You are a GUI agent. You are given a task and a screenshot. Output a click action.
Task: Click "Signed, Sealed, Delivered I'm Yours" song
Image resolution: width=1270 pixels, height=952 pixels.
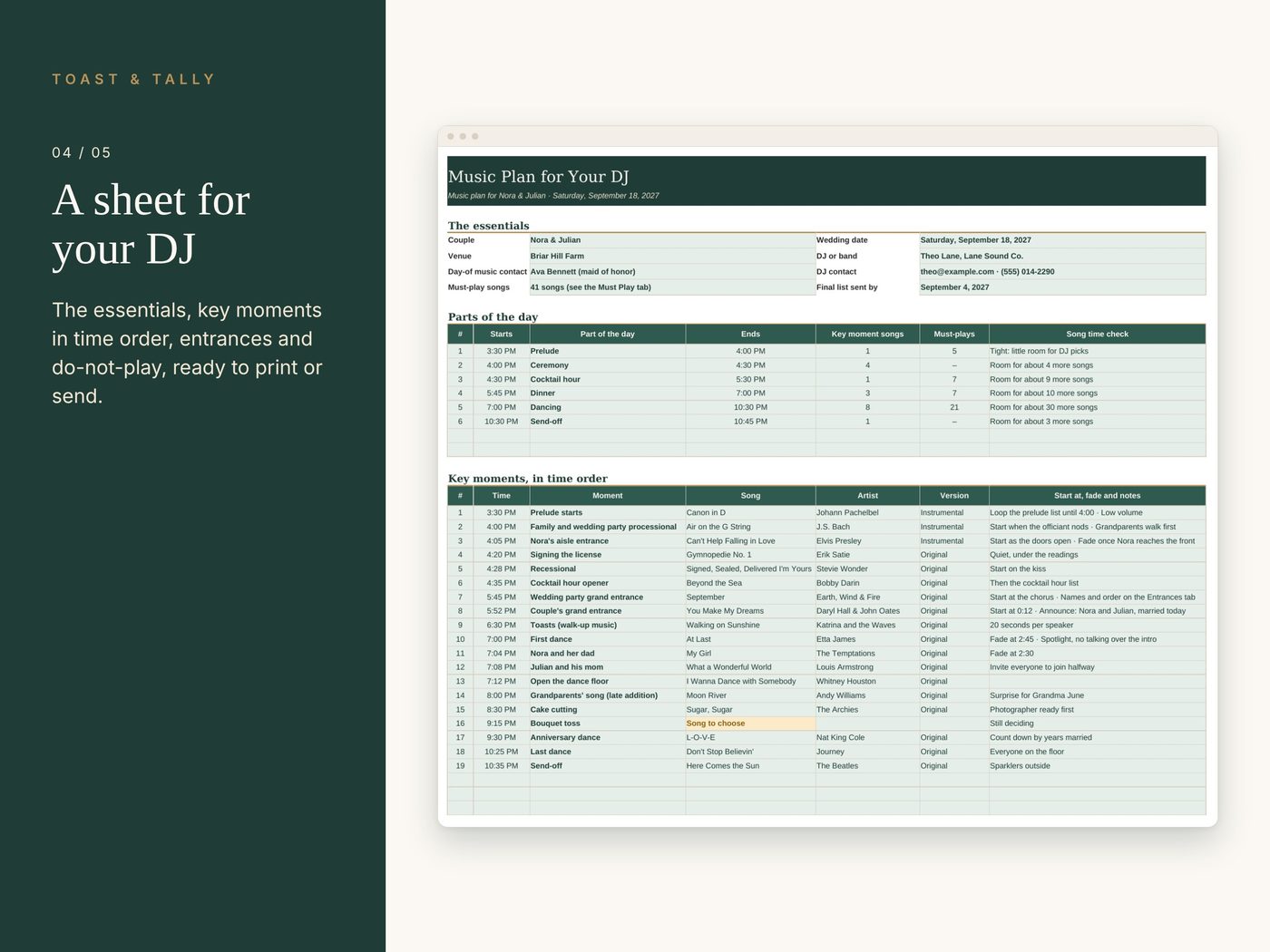click(750, 569)
